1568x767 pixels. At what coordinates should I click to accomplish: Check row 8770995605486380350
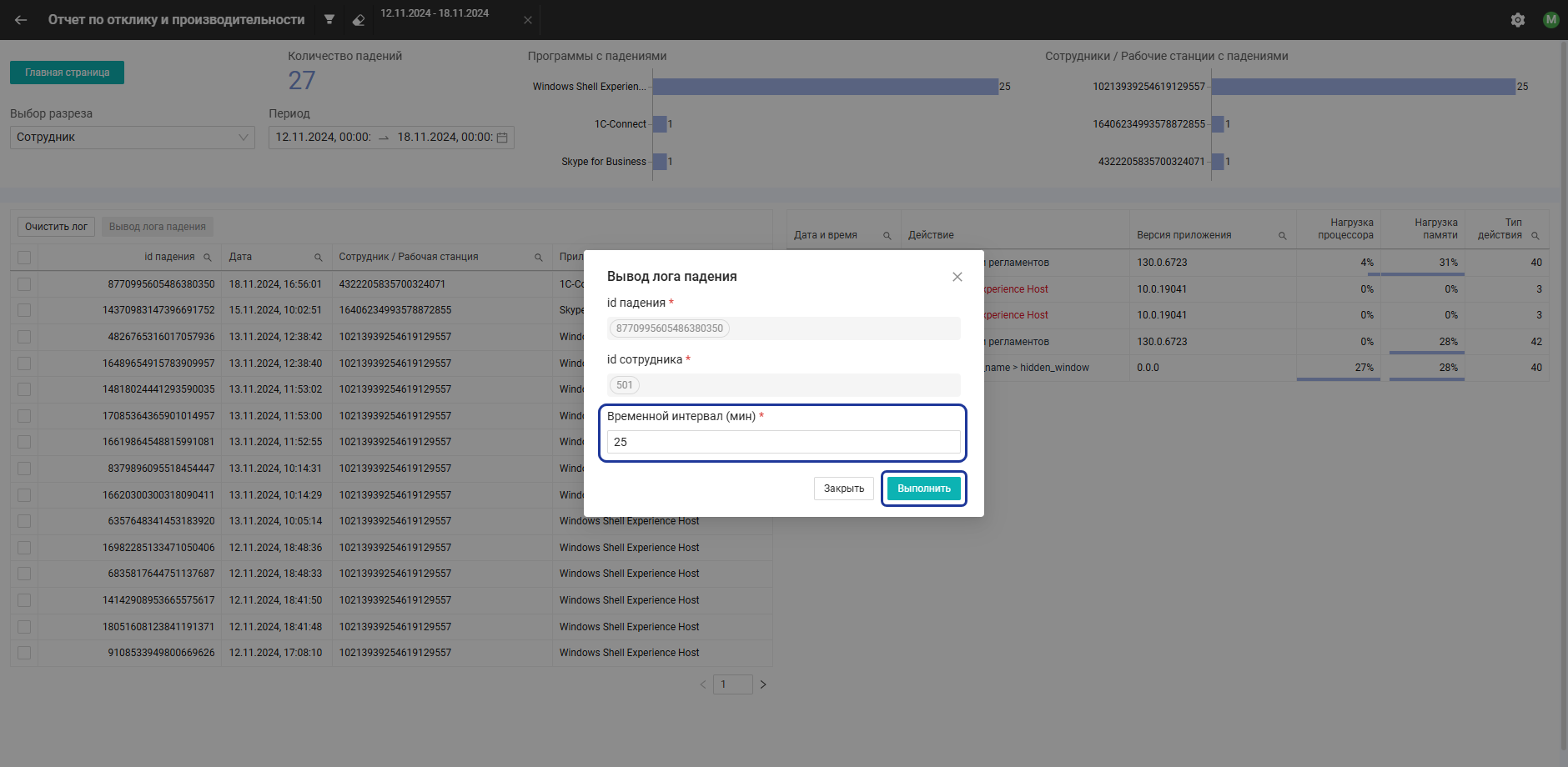24,284
